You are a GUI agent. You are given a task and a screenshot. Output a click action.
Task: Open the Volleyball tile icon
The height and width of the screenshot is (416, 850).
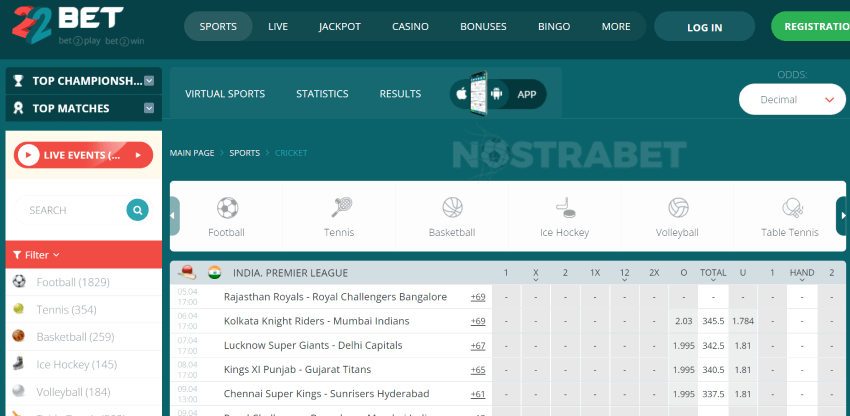(x=678, y=207)
